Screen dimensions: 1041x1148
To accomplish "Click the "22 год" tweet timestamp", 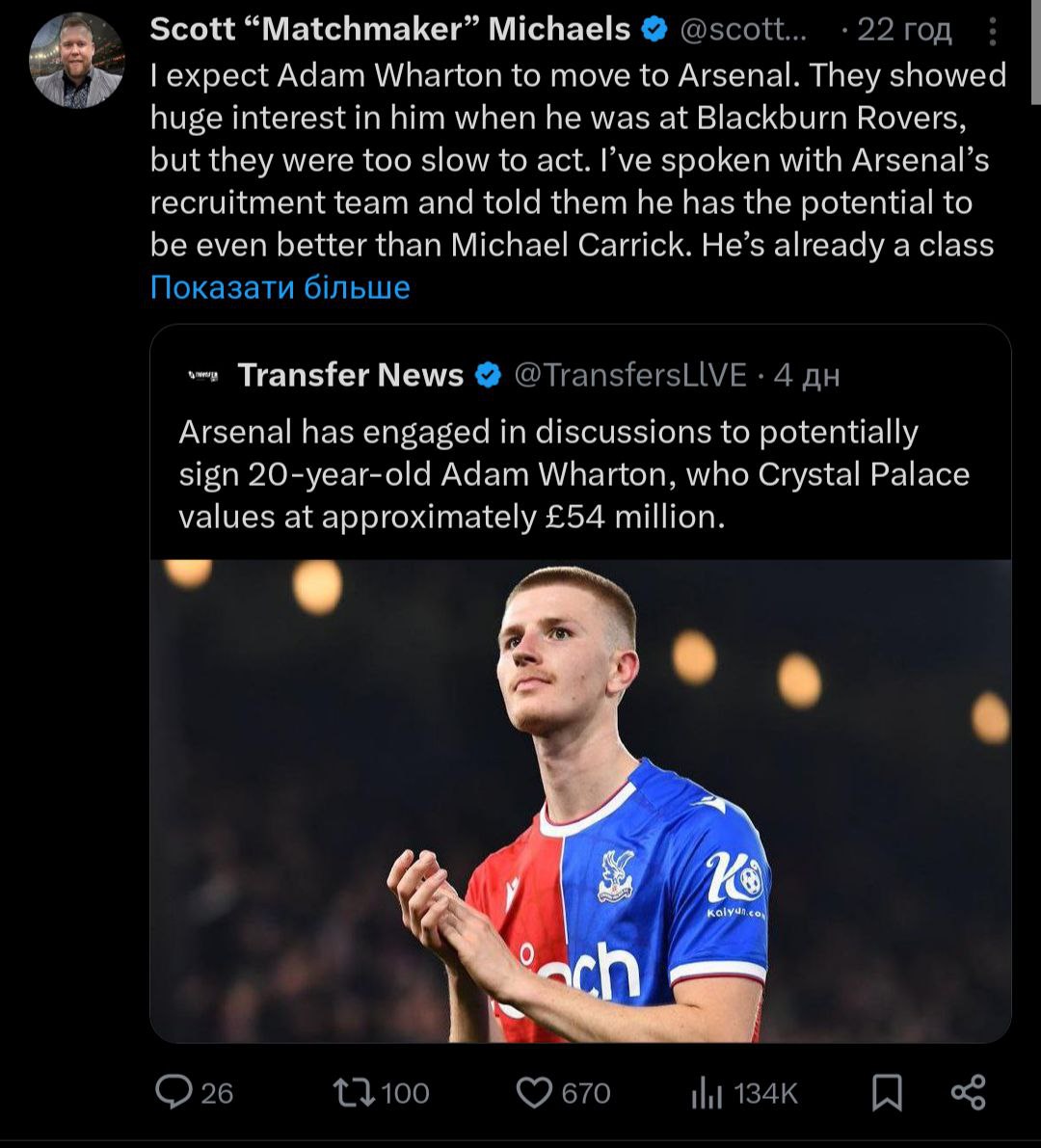I will (x=904, y=31).
